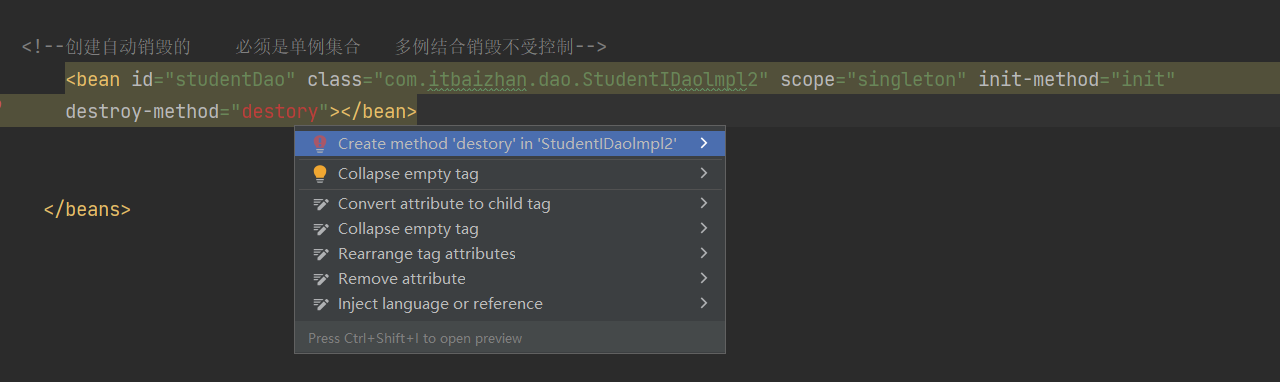Expand submenu arrow for Rearrange tag attributes
The height and width of the screenshot is (382, 1280).
pyautogui.click(x=704, y=253)
